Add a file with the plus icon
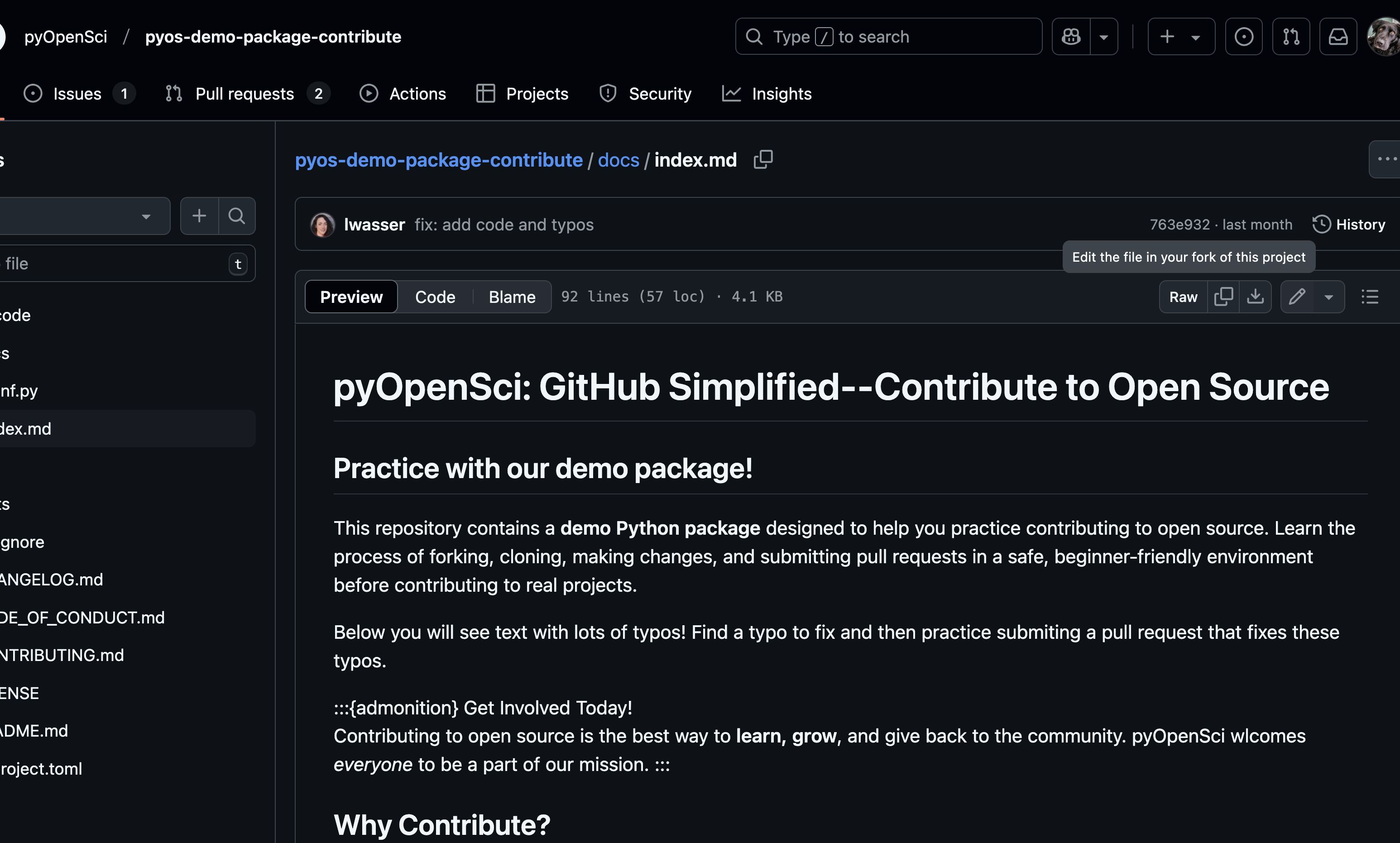The height and width of the screenshot is (843, 1400). coord(199,216)
